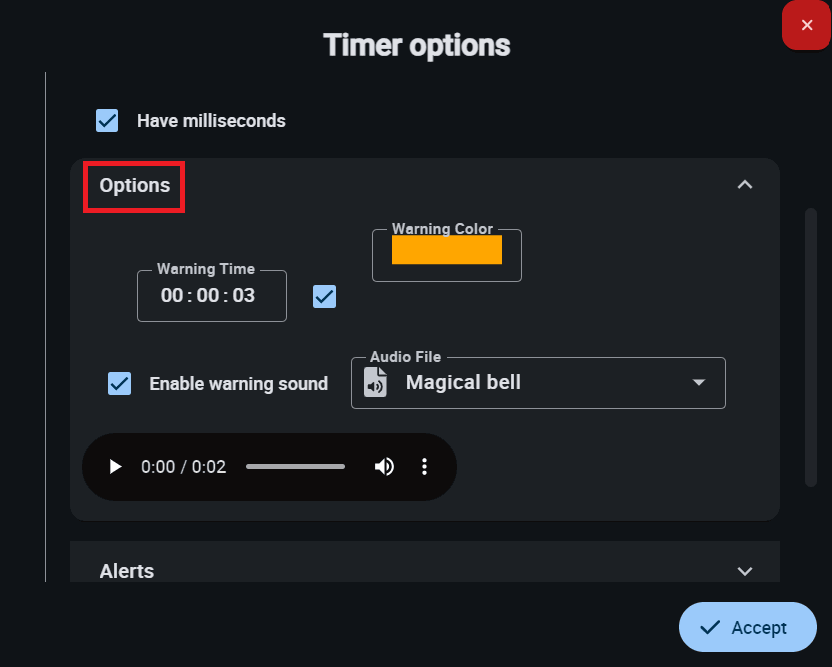Open audio player more options menu
Screen dimensions: 832x667
pos(425,467)
